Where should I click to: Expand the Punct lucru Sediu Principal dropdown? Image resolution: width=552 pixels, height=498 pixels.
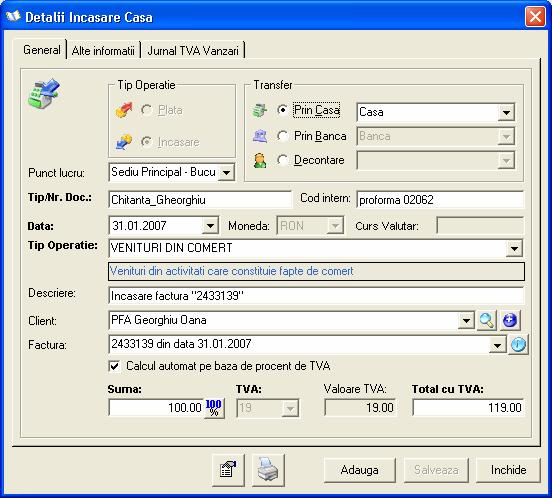pos(226,172)
